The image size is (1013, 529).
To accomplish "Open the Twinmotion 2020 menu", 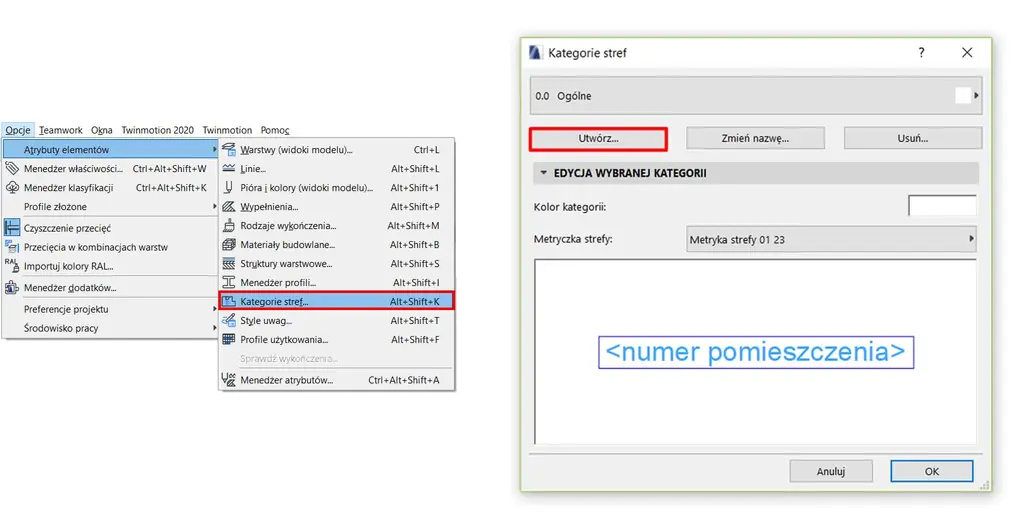I will [158, 130].
